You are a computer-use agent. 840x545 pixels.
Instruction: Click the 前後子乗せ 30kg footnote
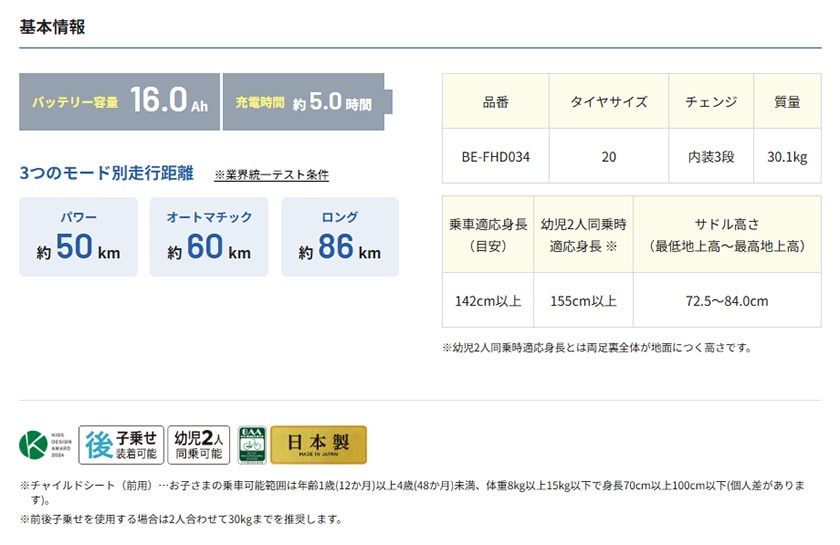pyautogui.click(x=181, y=519)
